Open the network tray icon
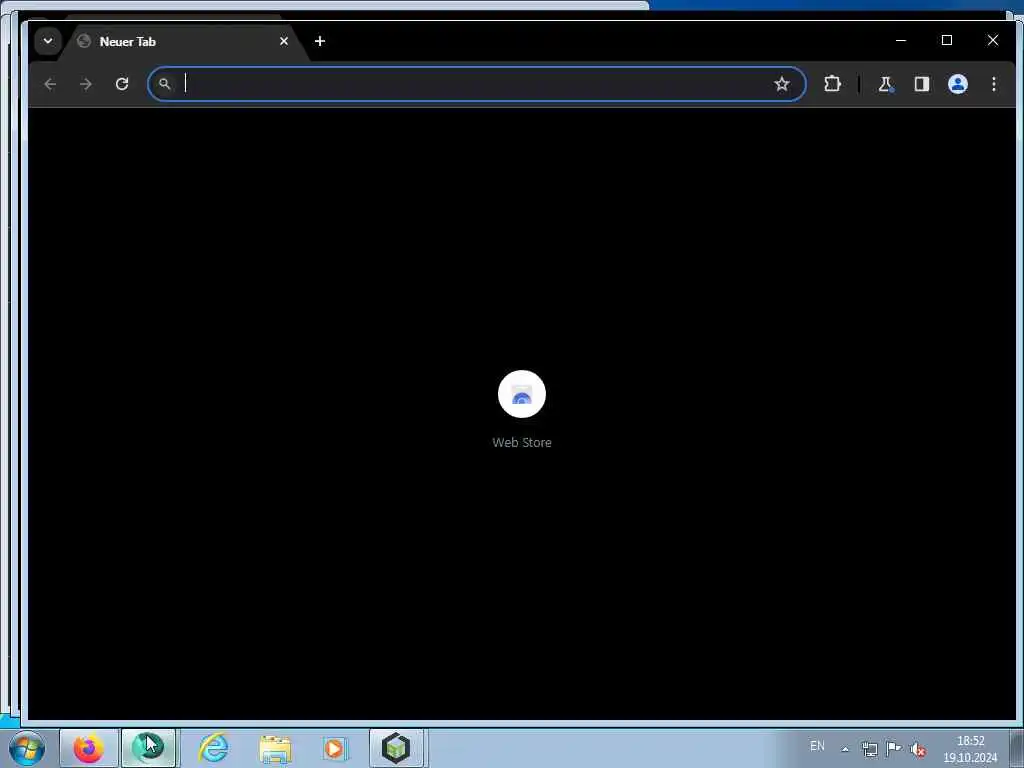This screenshot has height=768, width=1024. [x=869, y=749]
